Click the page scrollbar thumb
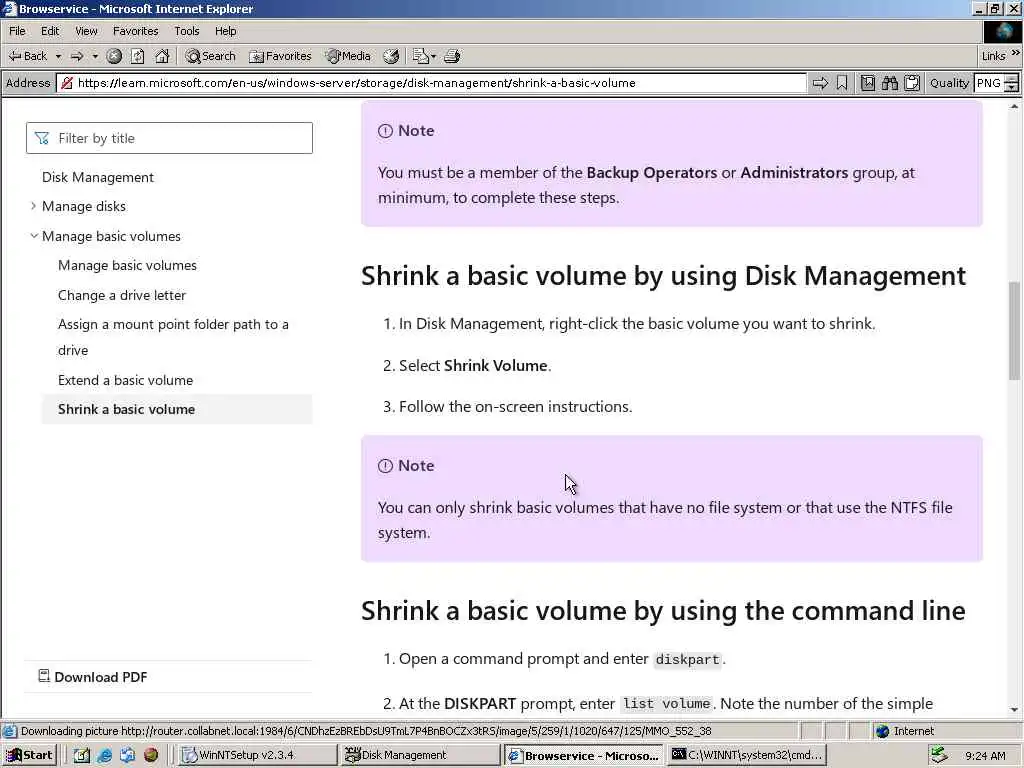This screenshot has height=768, width=1024. (1014, 330)
